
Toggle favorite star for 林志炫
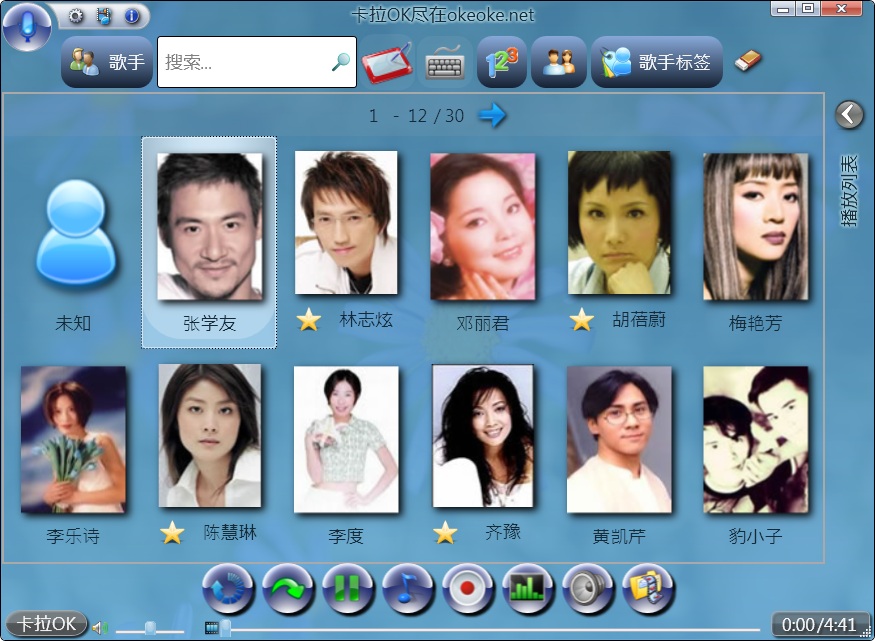coord(309,320)
